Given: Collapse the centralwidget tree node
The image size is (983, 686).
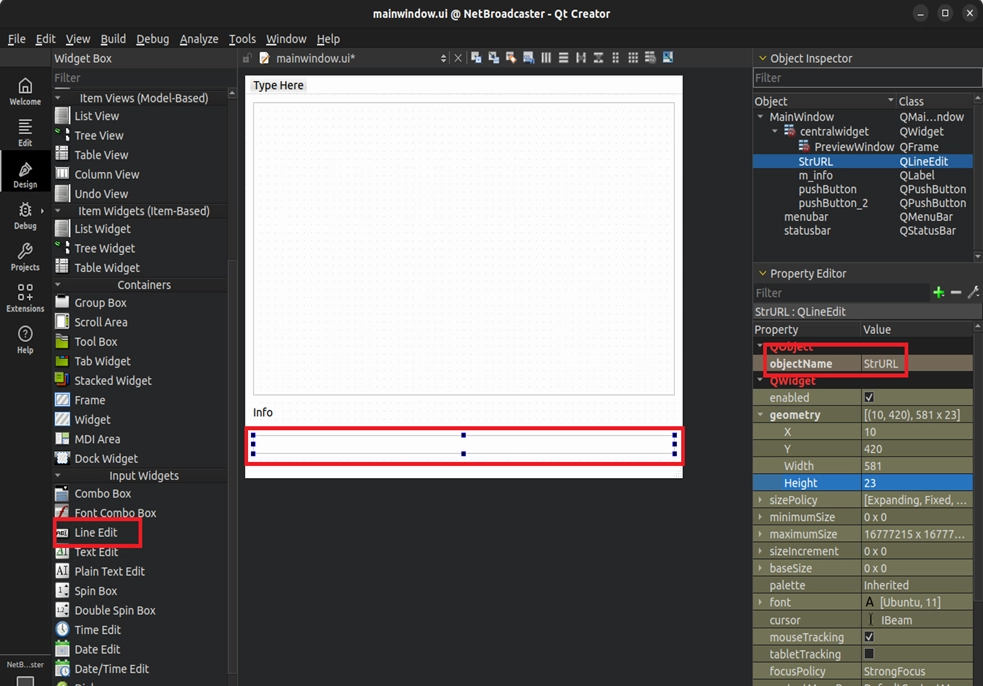Looking at the screenshot, I should pos(775,131).
